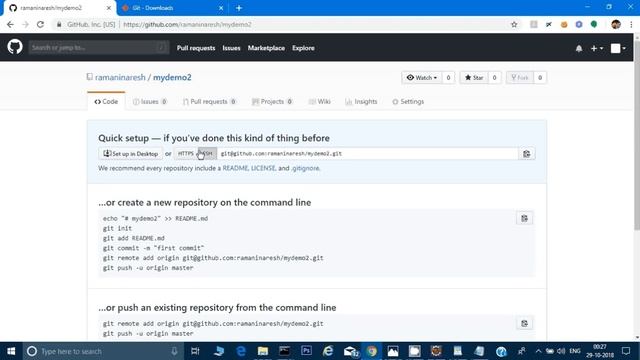Click the Fork button

pyautogui.click(x=520, y=78)
